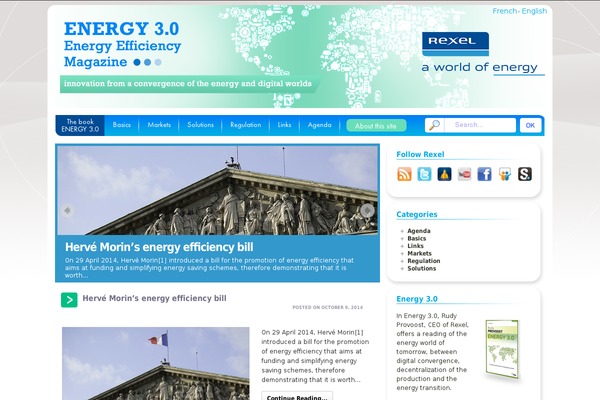This screenshot has height=400, width=600.
Task: Open the Regulation category in sidebar
Action: pyautogui.click(x=424, y=261)
